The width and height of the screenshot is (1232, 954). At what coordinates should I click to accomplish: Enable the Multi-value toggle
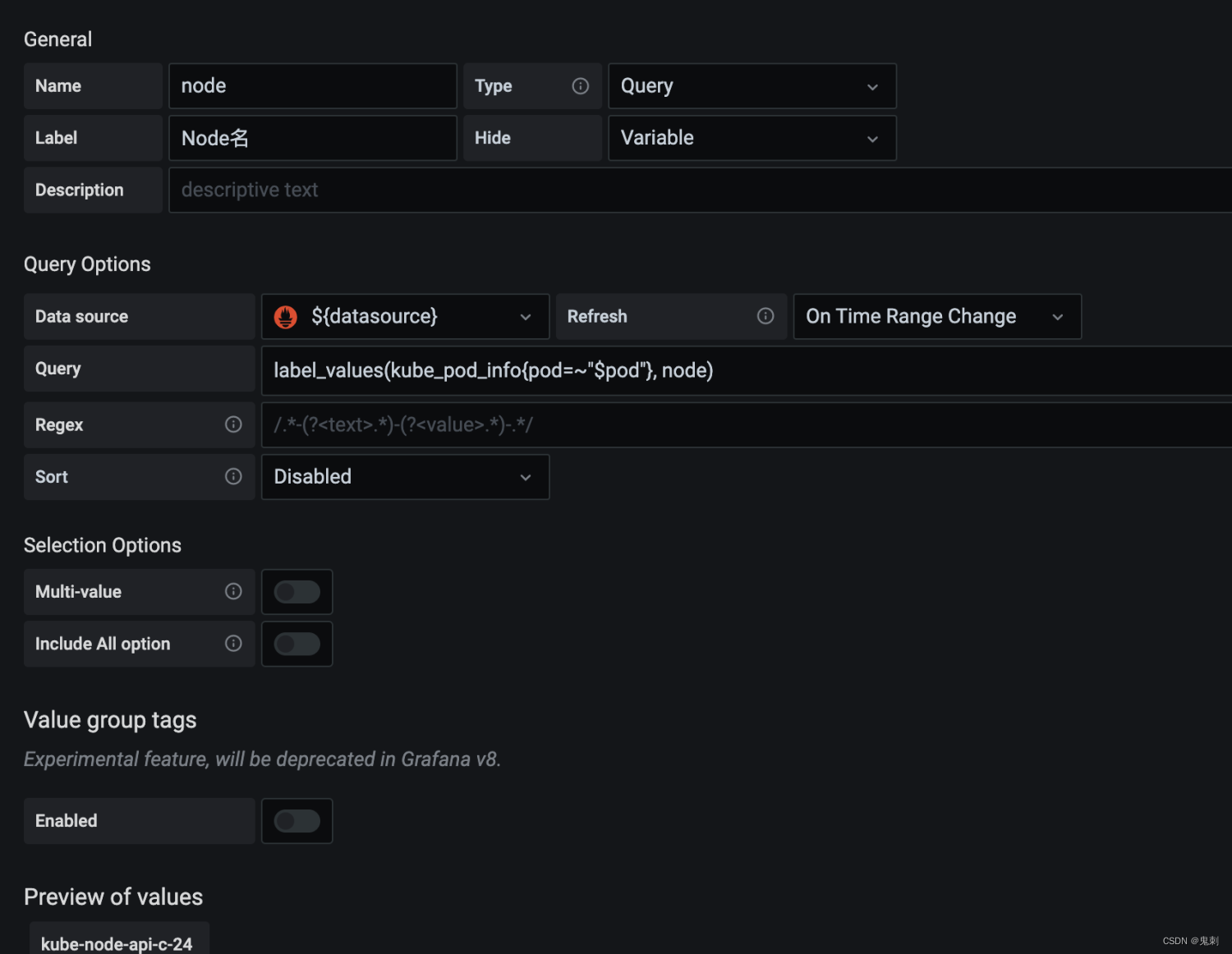click(x=297, y=591)
